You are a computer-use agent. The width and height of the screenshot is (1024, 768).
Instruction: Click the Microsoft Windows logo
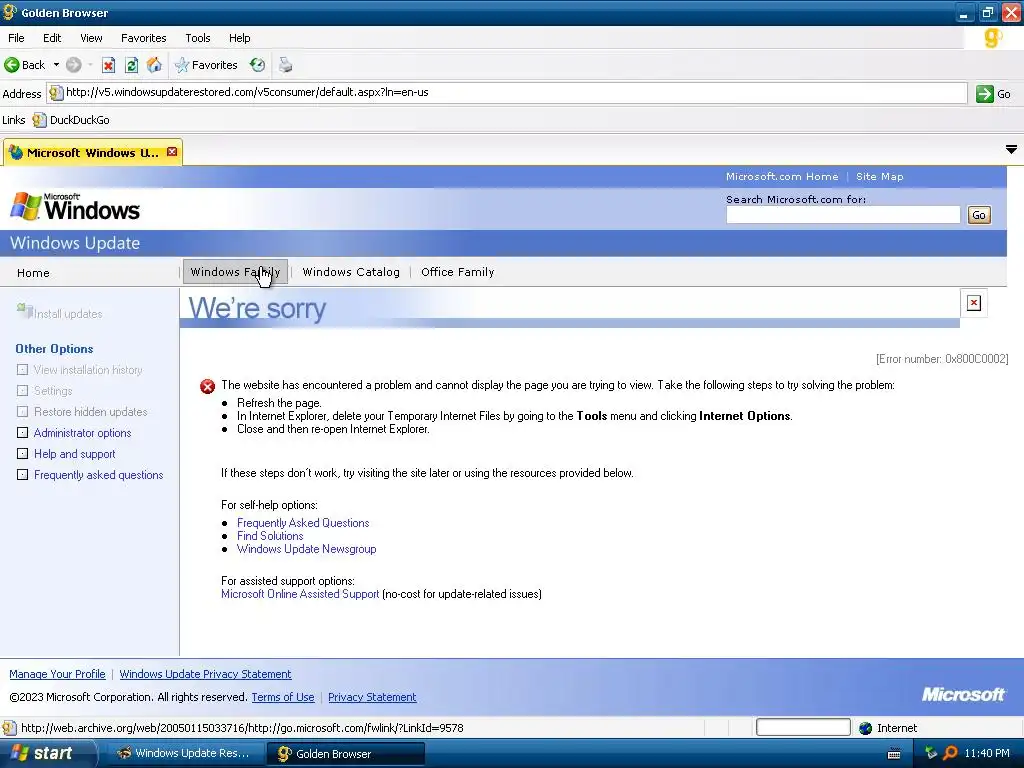pos(75,206)
